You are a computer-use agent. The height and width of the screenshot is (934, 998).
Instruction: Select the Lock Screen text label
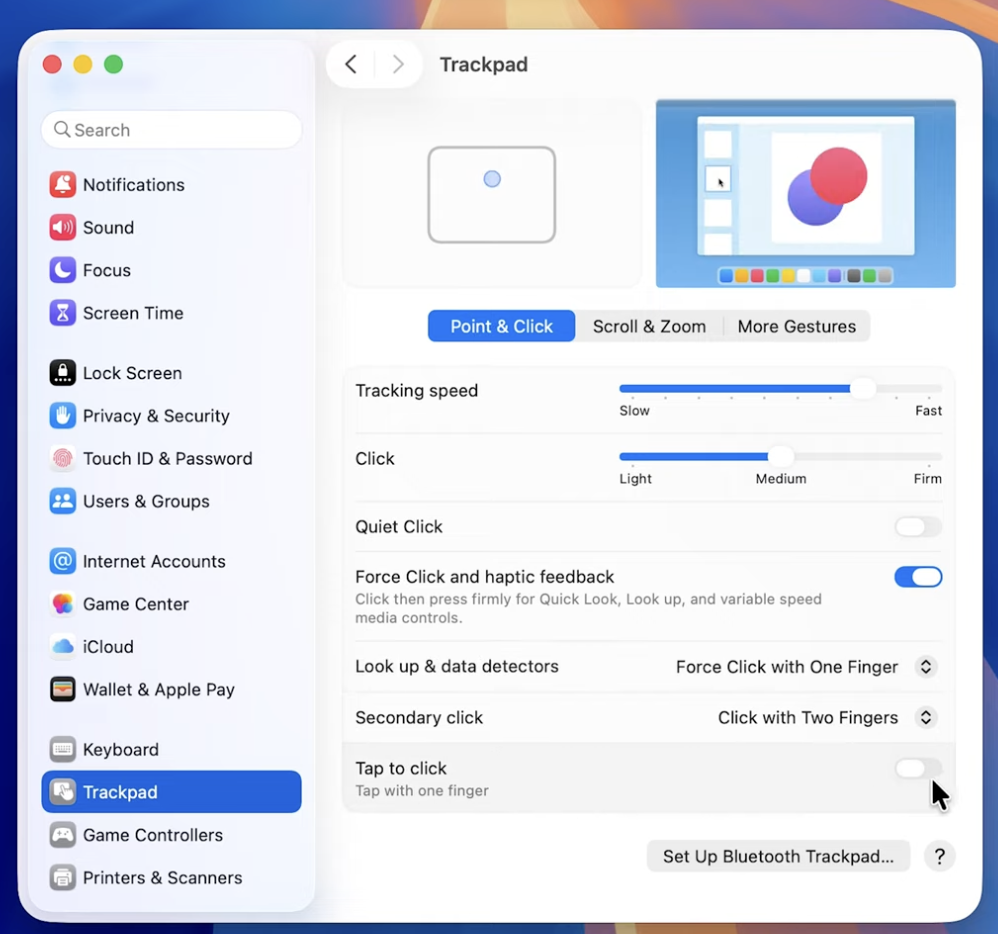(x=132, y=372)
